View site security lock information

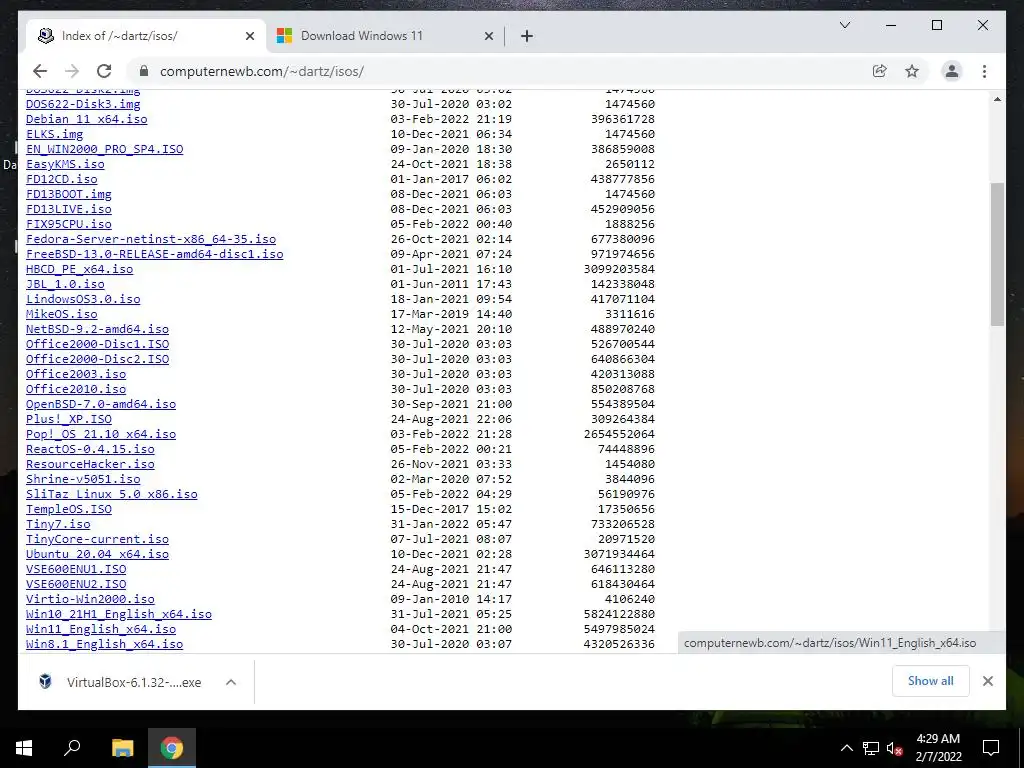point(144,71)
